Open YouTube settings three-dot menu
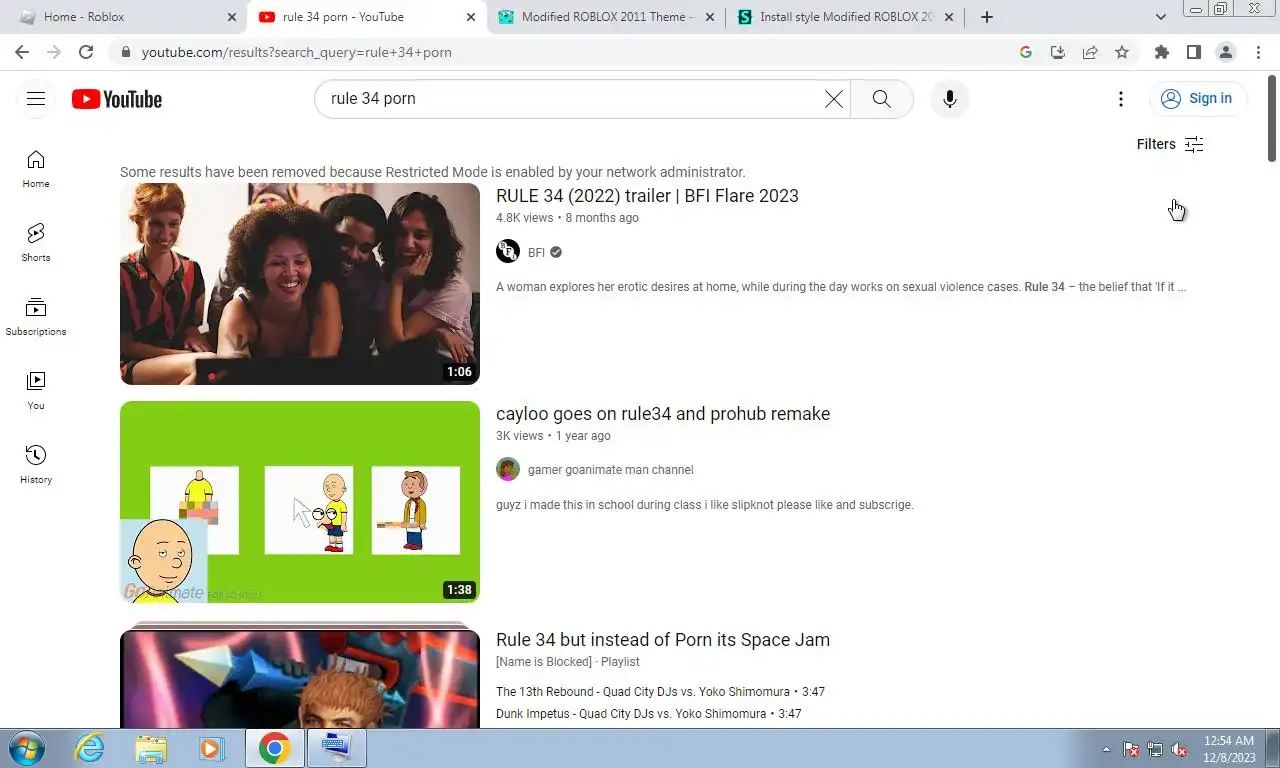This screenshot has width=1280, height=768. 1121,99
